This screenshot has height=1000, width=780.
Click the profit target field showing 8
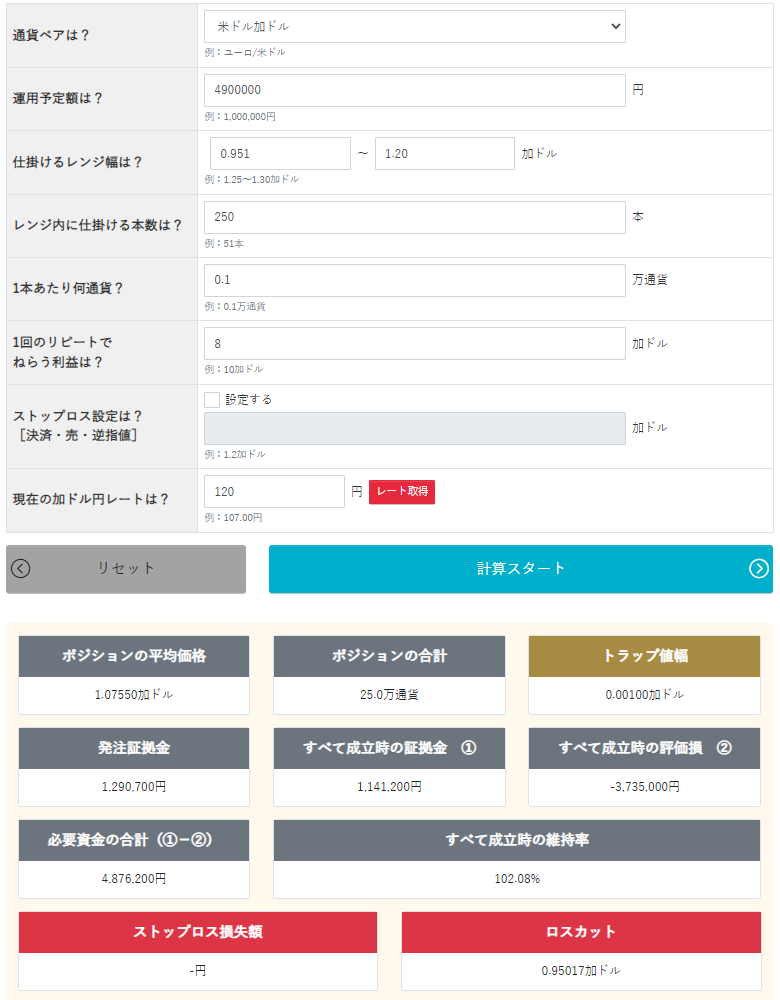click(415, 343)
